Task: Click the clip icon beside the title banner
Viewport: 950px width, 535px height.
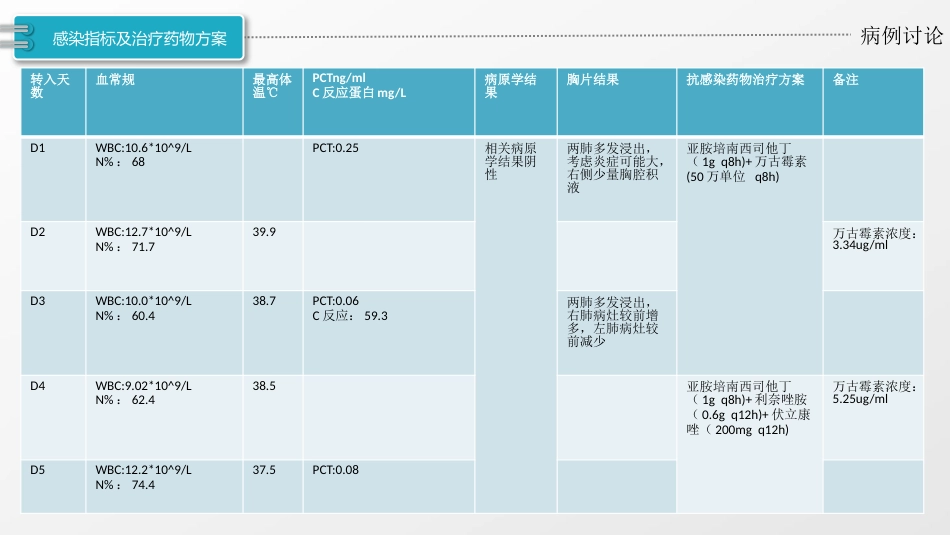Action: (16, 37)
